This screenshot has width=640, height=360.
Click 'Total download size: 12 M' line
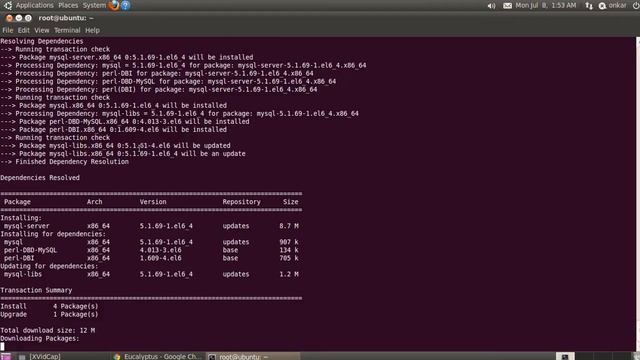(48, 330)
